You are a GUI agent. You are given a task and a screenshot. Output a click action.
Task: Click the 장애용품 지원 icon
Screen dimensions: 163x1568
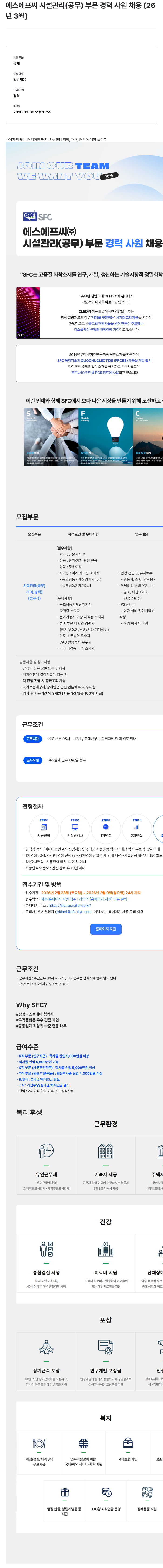click(147, 1492)
